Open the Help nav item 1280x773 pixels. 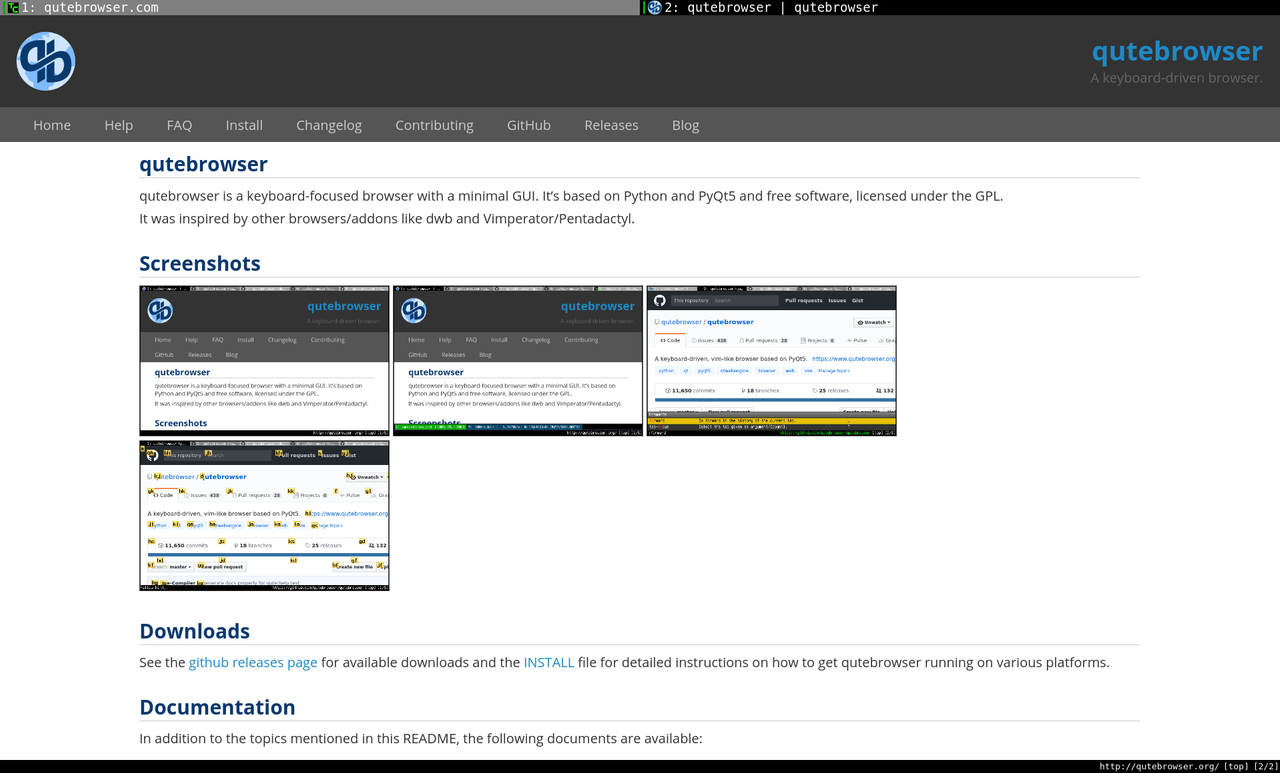point(118,125)
